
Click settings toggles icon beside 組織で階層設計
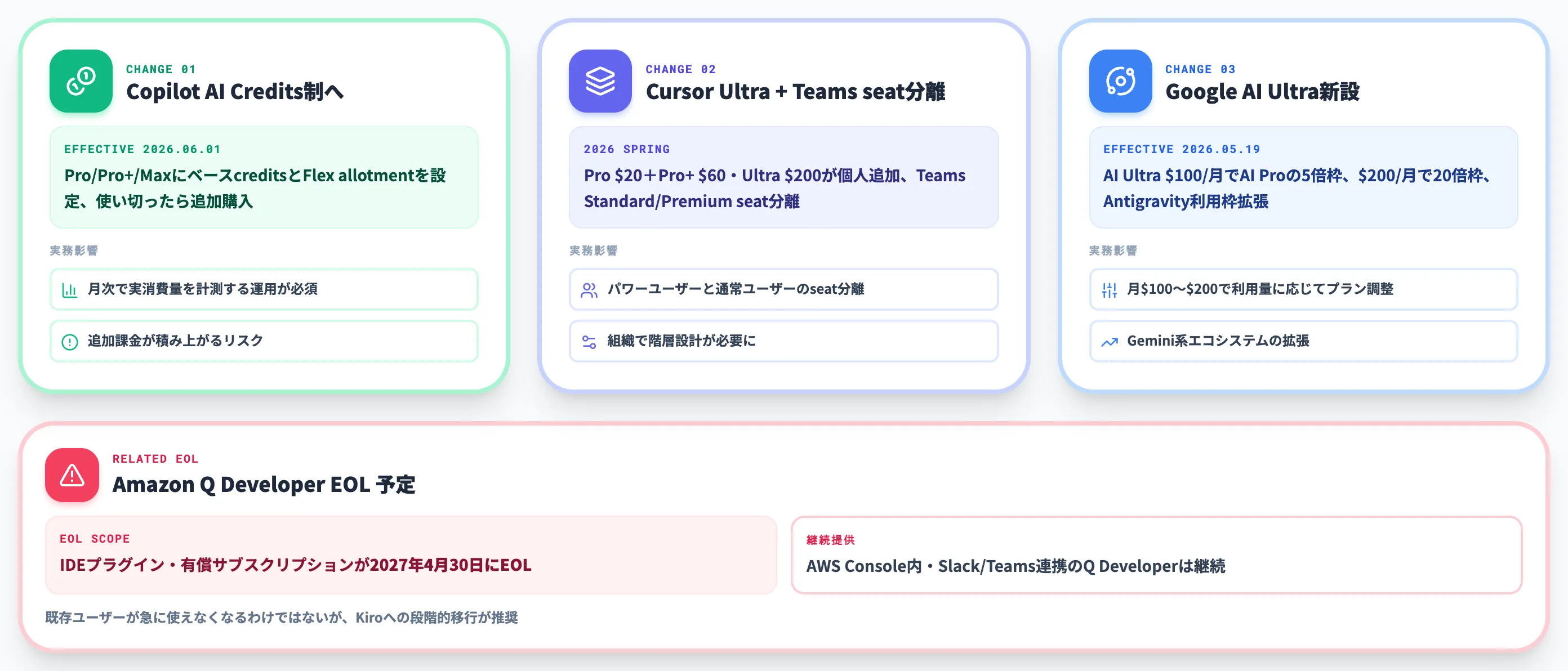589,342
